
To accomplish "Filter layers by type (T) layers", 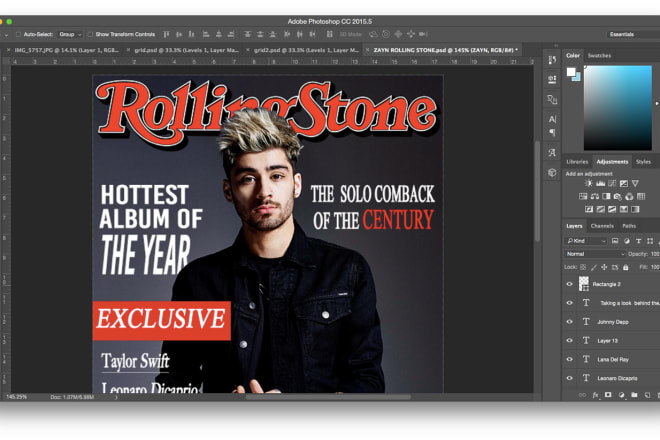I will tap(639, 241).
